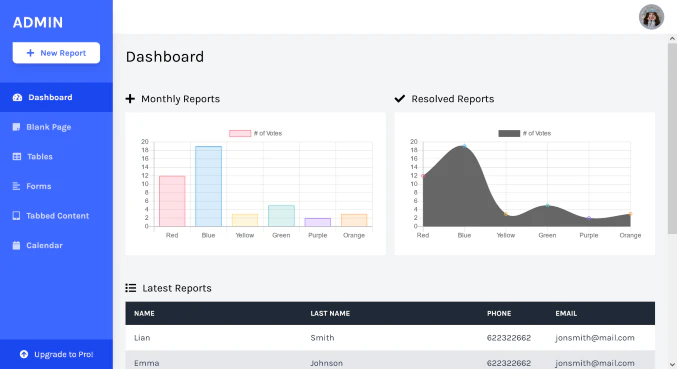Open the Forms sidebar item
Viewport: 677px width, 369px height.
(x=56, y=186)
